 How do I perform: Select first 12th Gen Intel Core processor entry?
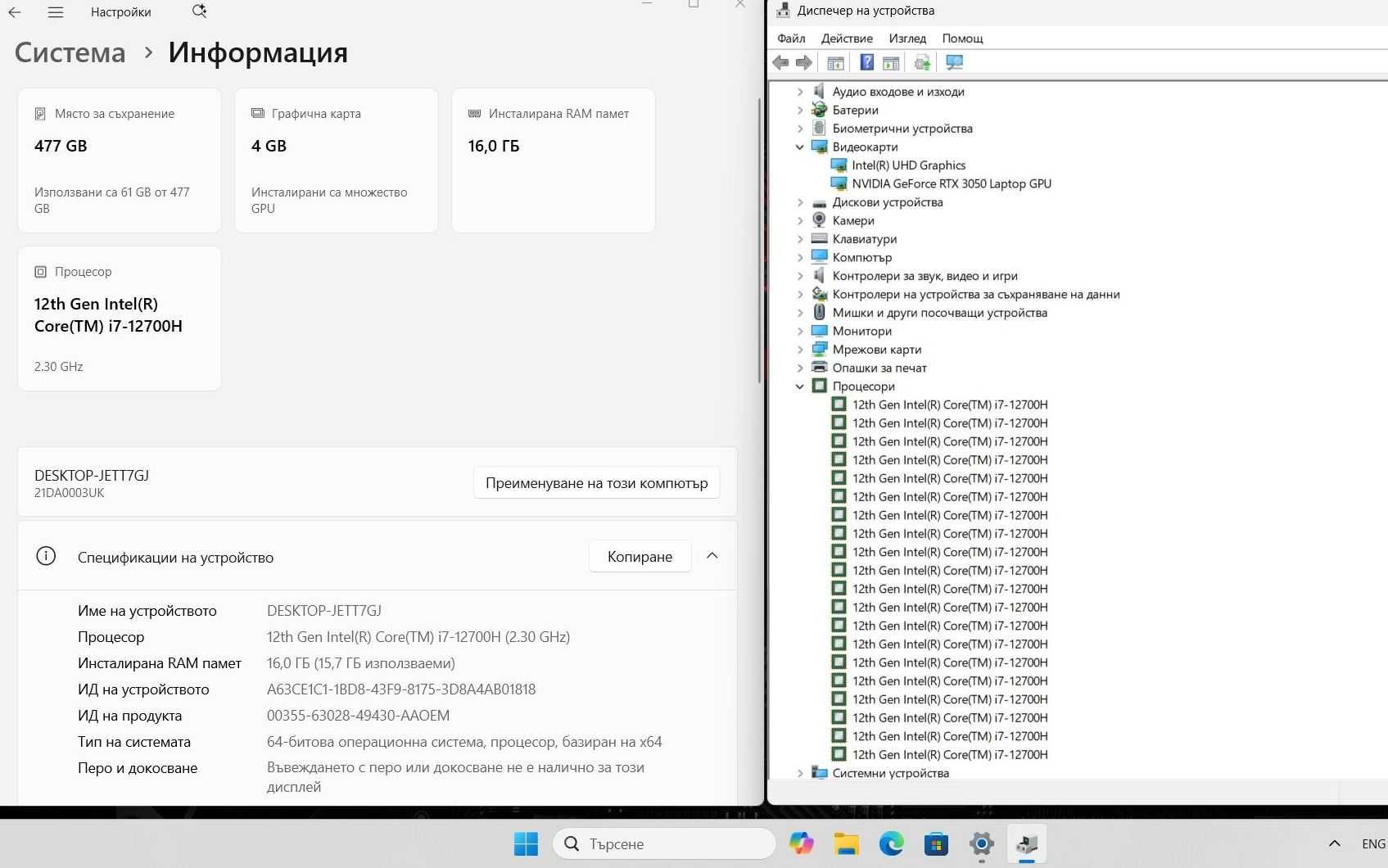coord(950,405)
